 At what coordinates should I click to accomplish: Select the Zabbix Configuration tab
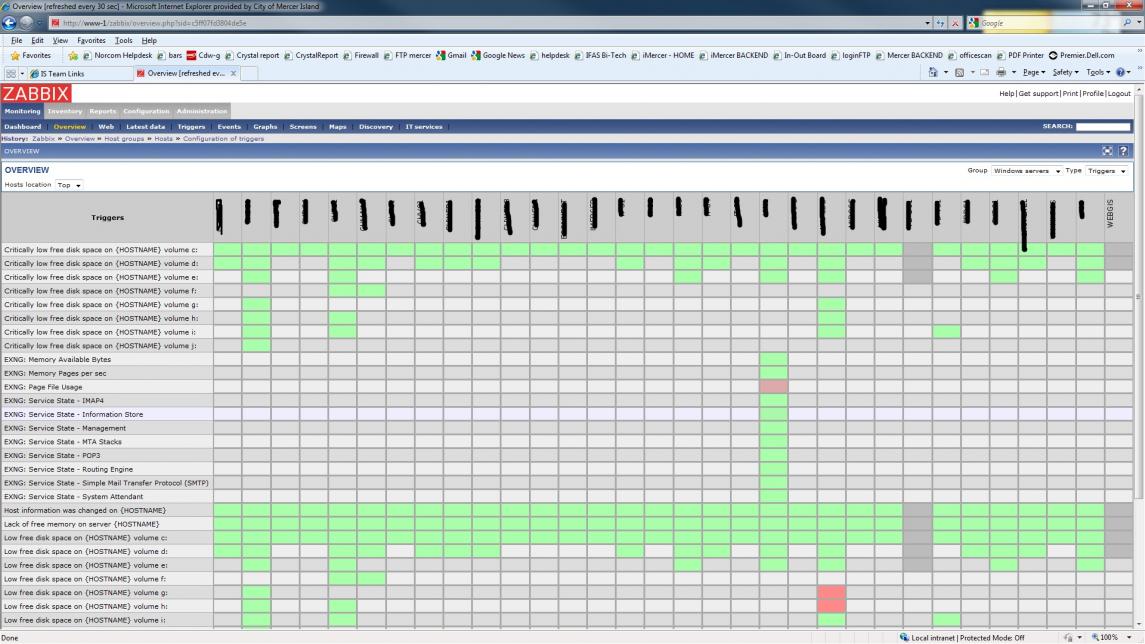pyautogui.click(x=146, y=111)
